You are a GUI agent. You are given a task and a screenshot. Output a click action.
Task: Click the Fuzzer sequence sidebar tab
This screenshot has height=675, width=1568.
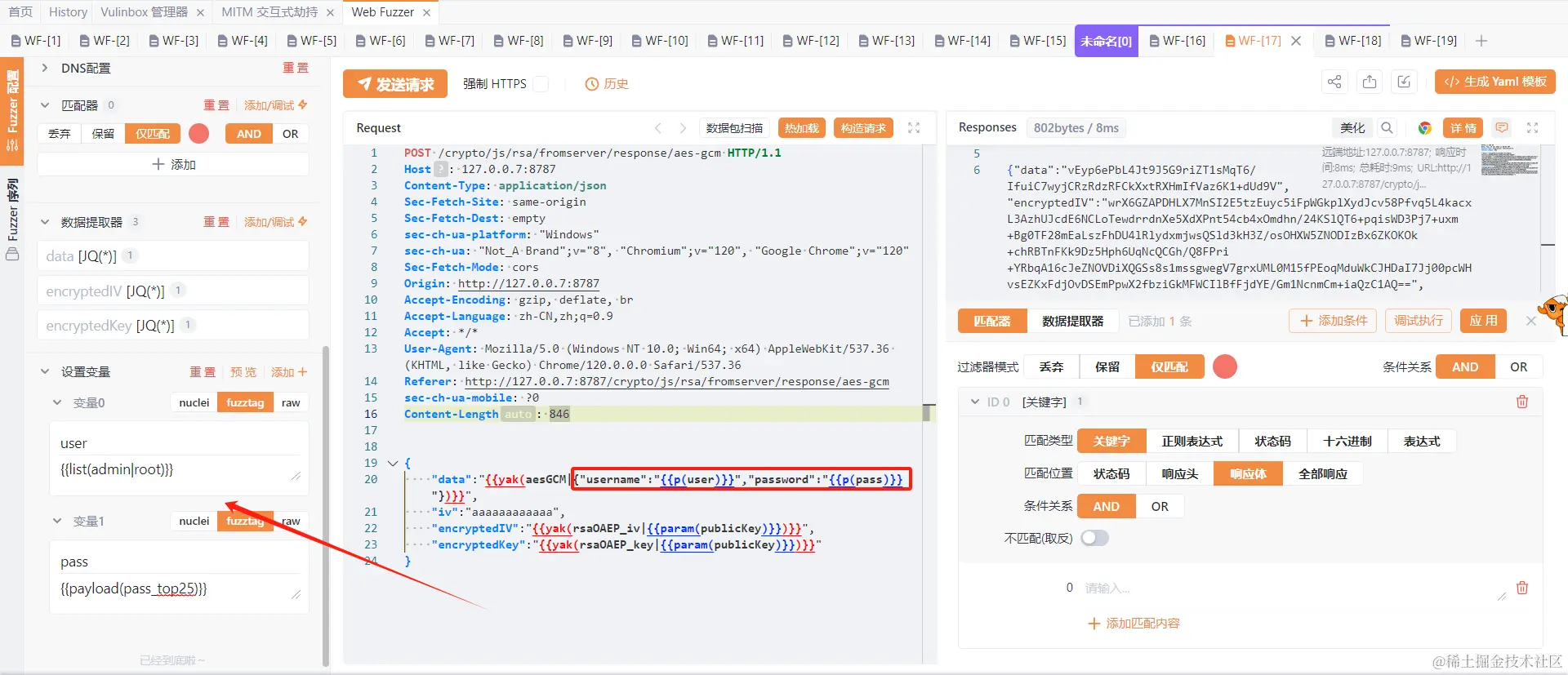(x=12, y=219)
